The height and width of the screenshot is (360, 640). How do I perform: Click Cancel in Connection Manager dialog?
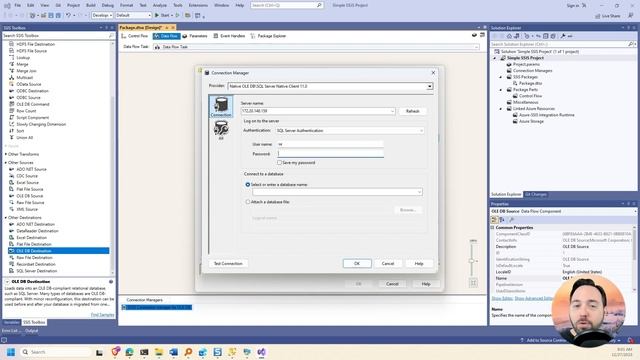pos(388,264)
